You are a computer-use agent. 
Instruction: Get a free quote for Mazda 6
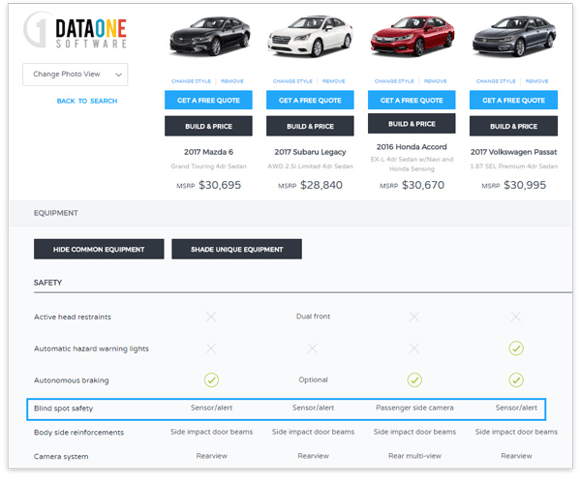tap(209, 100)
